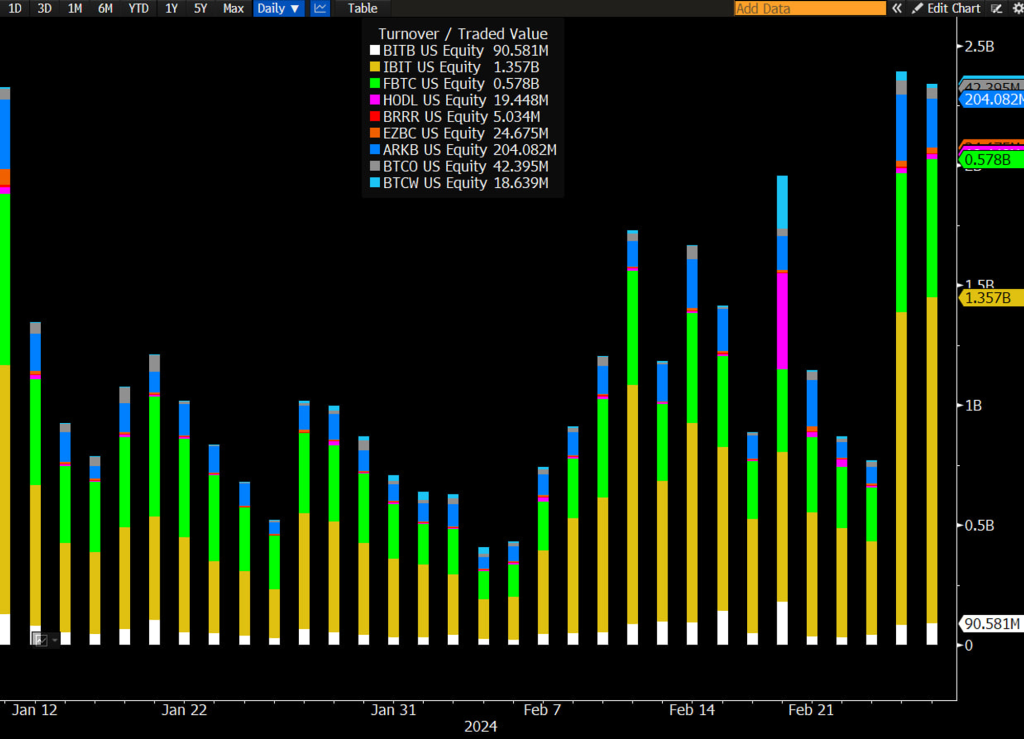The height and width of the screenshot is (739, 1024).
Task: Click the blue 204.082M axis value label
Action: [x=991, y=99]
